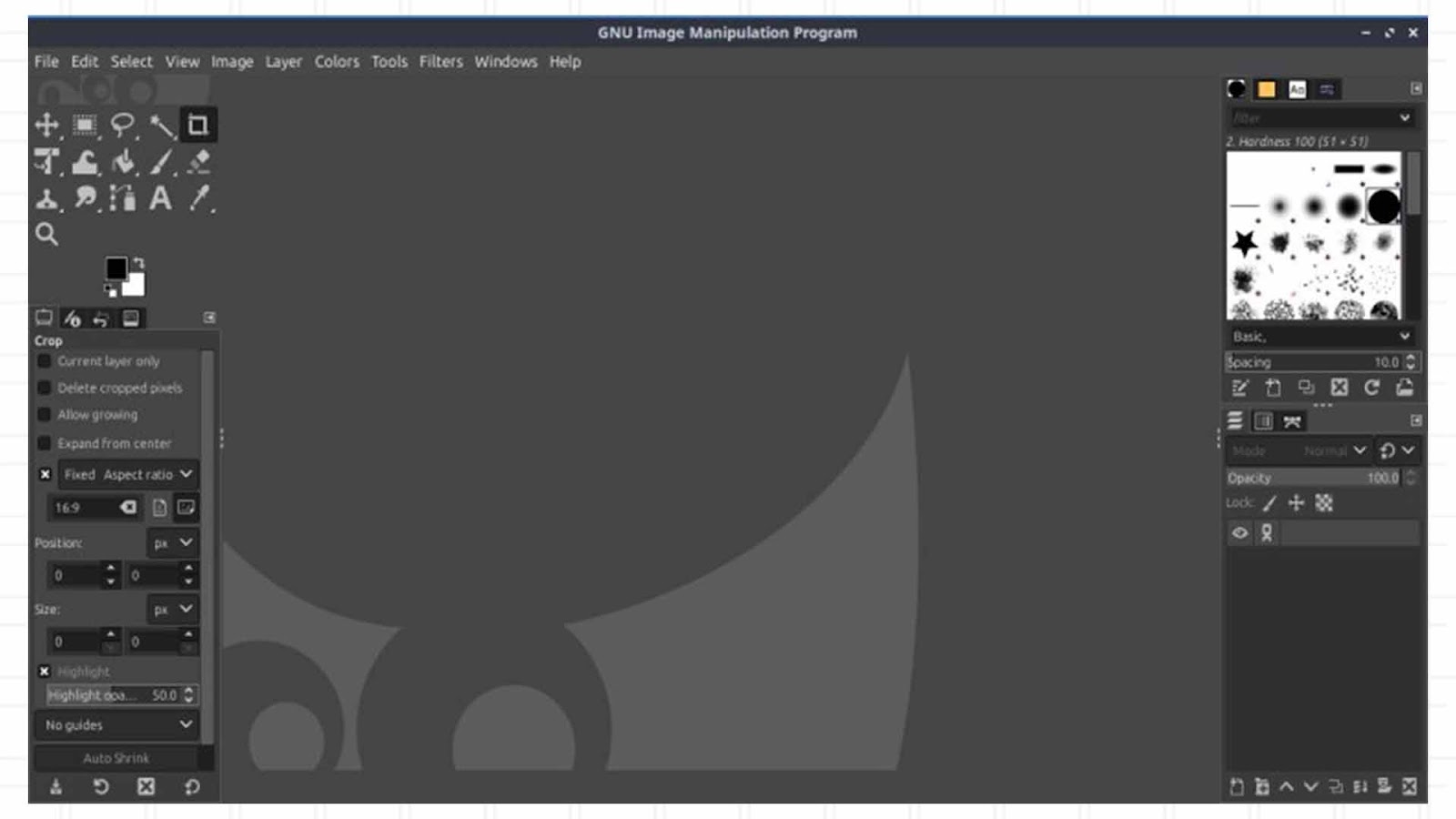Viewport: 1456px width, 819px height.
Task: Refresh brushes icon
Action: point(1371,388)
